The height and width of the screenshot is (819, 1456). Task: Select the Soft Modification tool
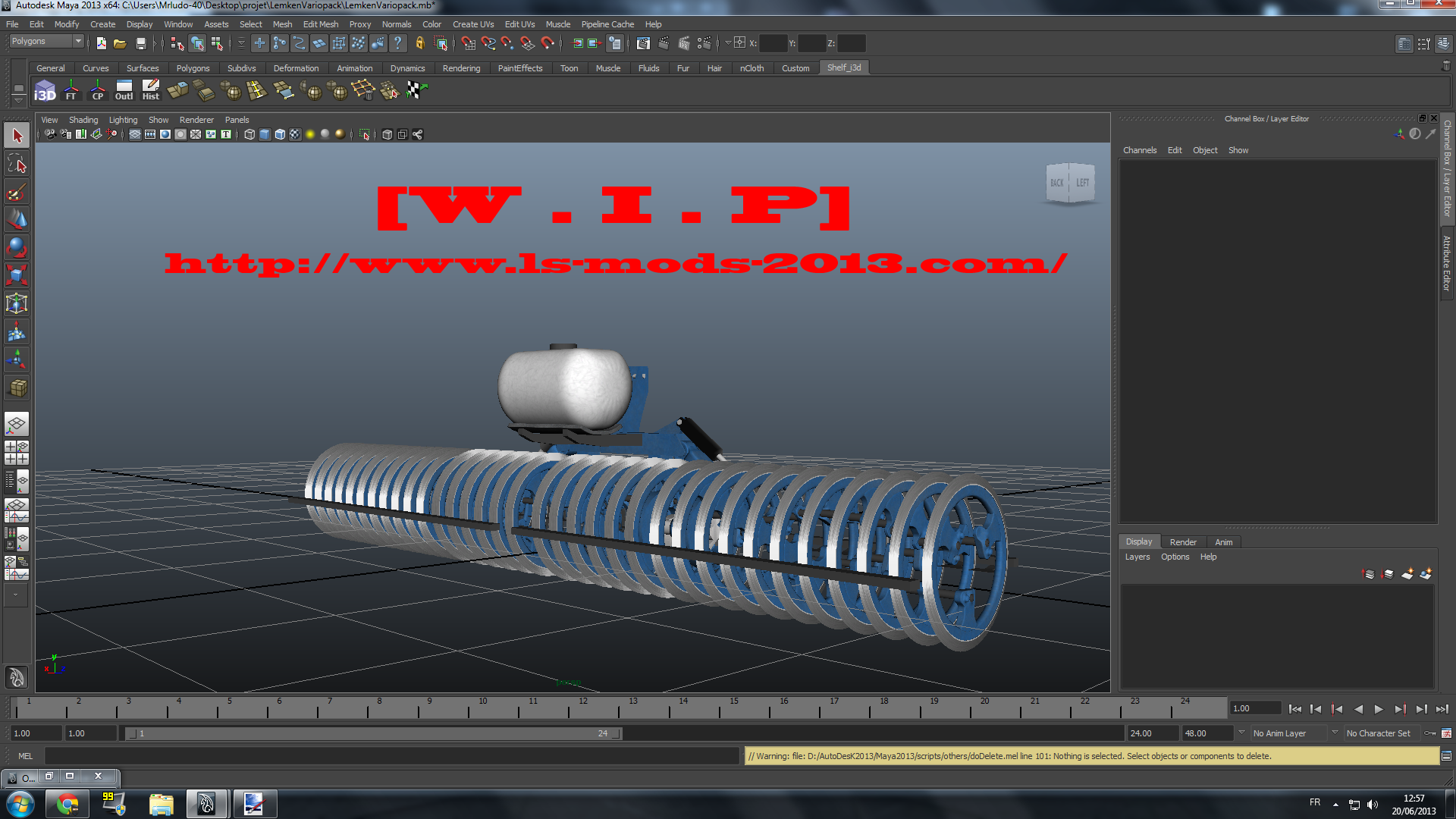pyautogui.click(x=17, y=332)
